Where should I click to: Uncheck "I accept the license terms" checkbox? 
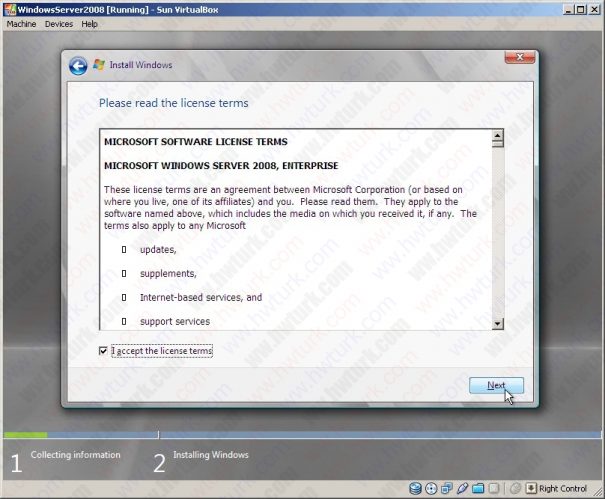pos(103,351)
